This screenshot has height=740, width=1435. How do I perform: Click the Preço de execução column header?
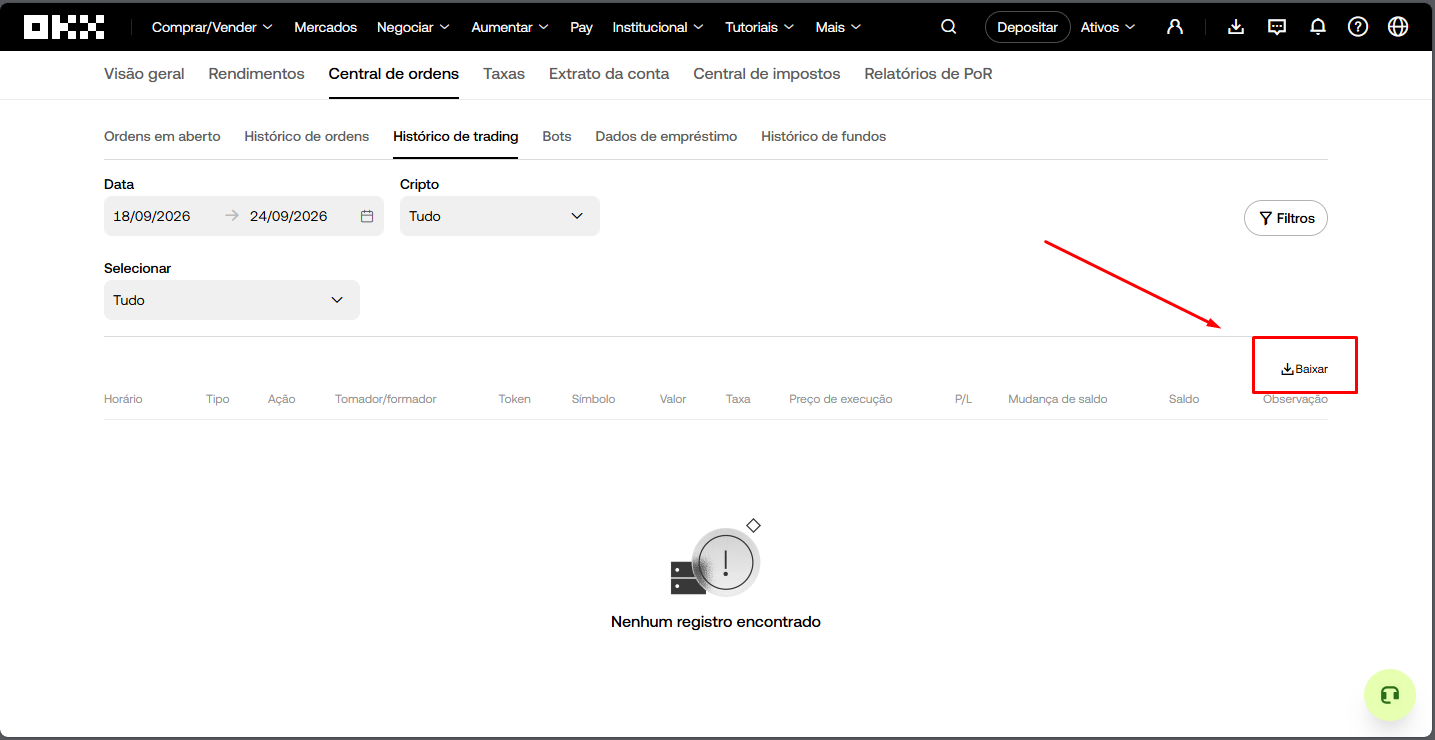[840, 399]
